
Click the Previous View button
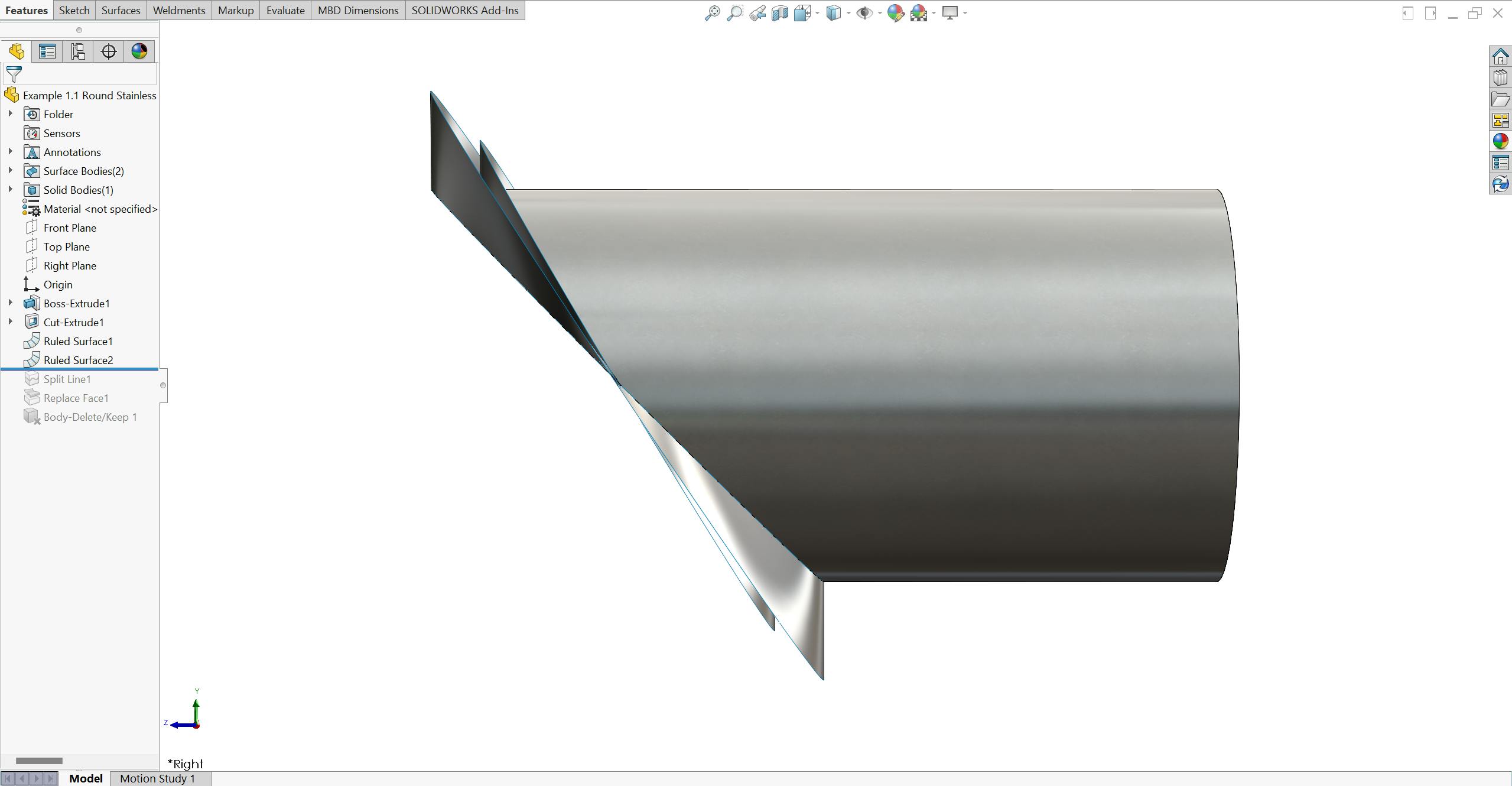tap(758, 12)
